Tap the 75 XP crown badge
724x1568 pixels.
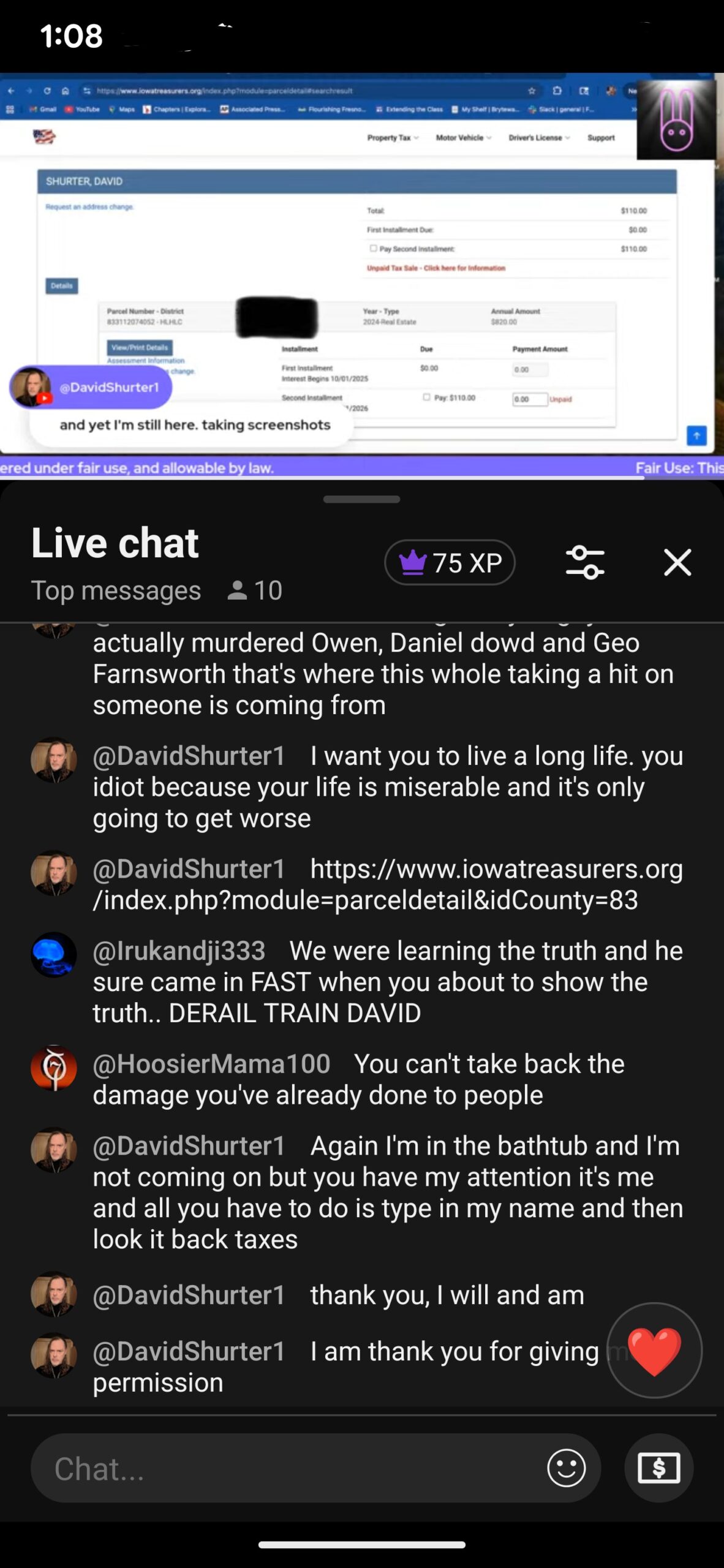click(450, 562)
